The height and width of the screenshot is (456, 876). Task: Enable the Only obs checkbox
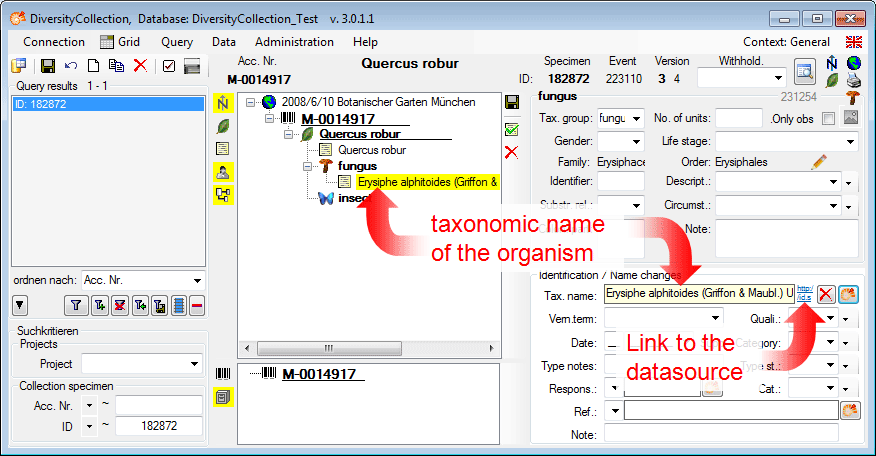tap(828, 119)
